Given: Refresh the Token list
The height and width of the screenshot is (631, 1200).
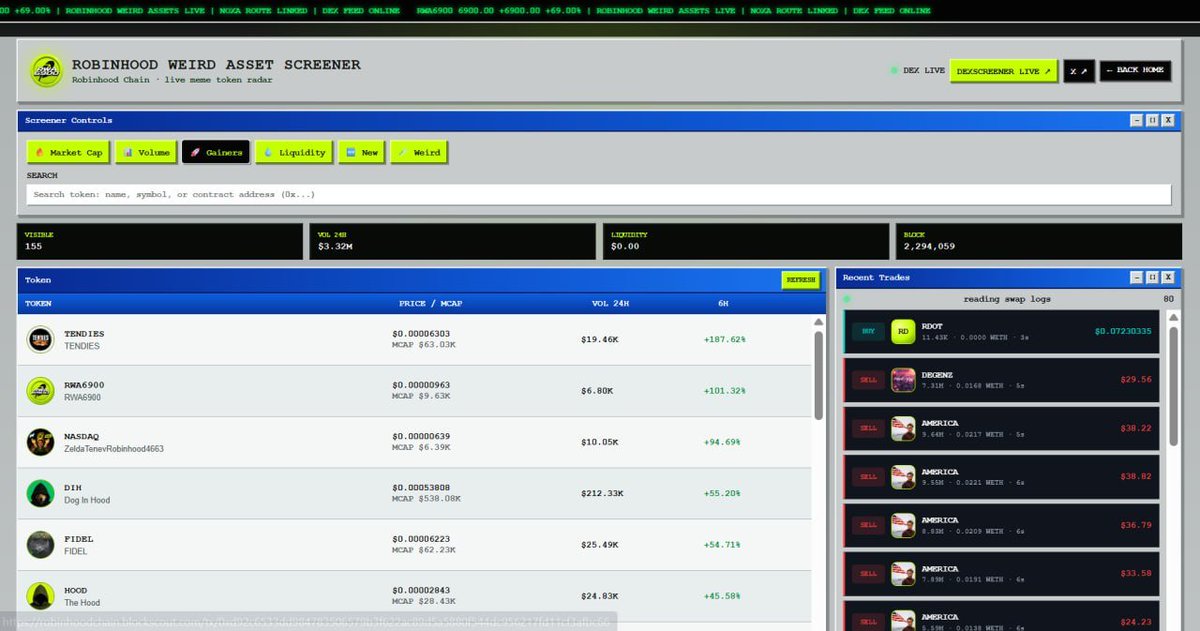Looking at the screenshot, I should [800, 280].
